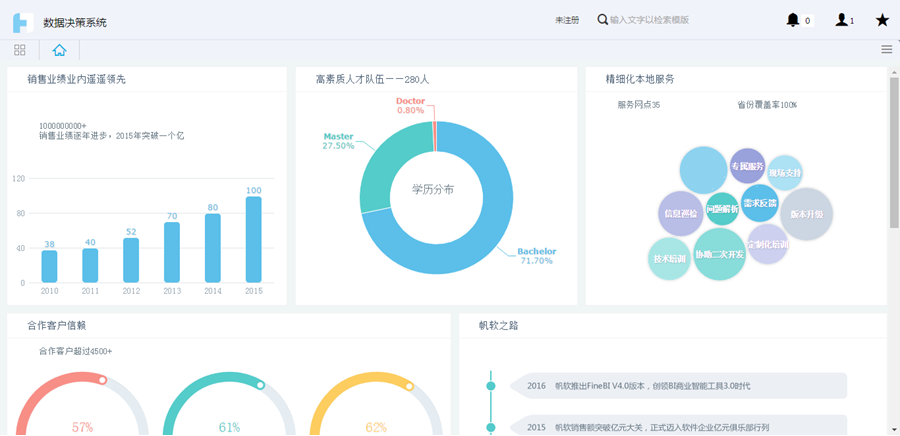Click the 服务网点35 text
The height and width of the screenshot is (436, 900).
tap(639, 105)
